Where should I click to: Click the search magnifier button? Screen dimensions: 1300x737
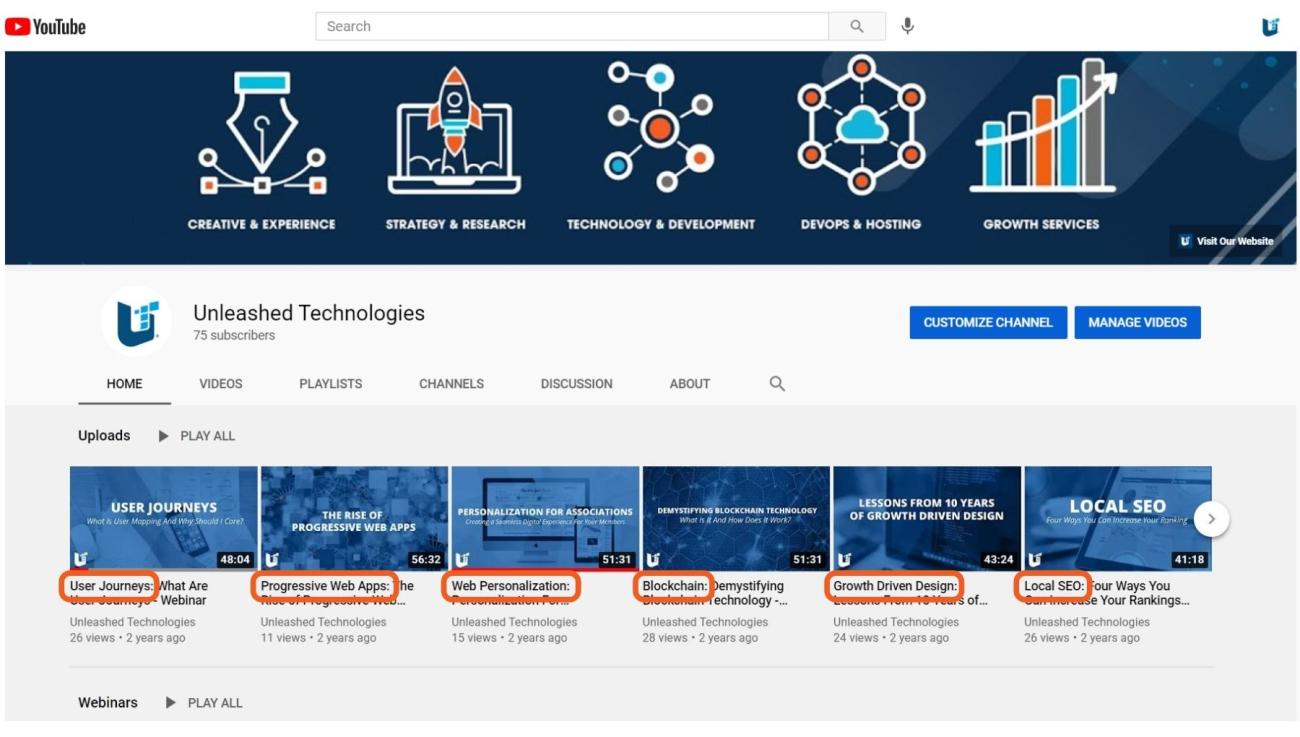pyautogui.click(x=857, y=27)
